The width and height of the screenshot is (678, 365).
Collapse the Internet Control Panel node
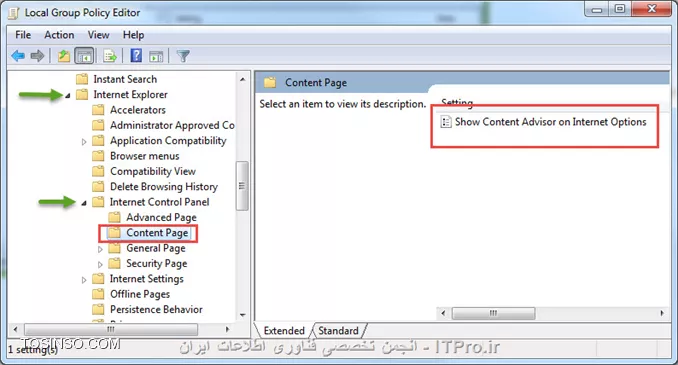(x=84, y=203)
